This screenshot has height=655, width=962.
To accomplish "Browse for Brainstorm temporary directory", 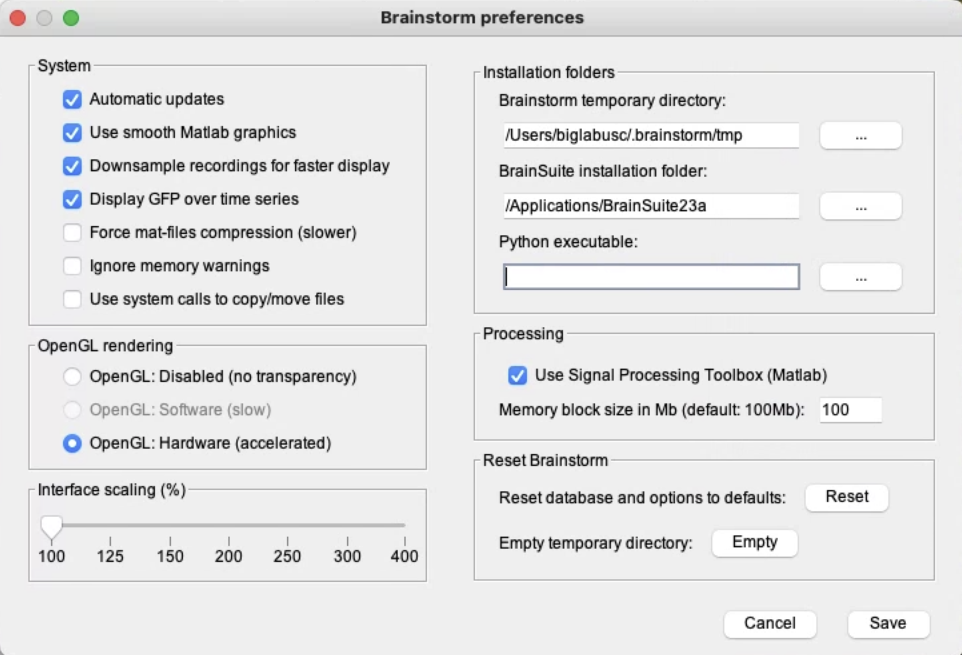I will click(860, 136).
